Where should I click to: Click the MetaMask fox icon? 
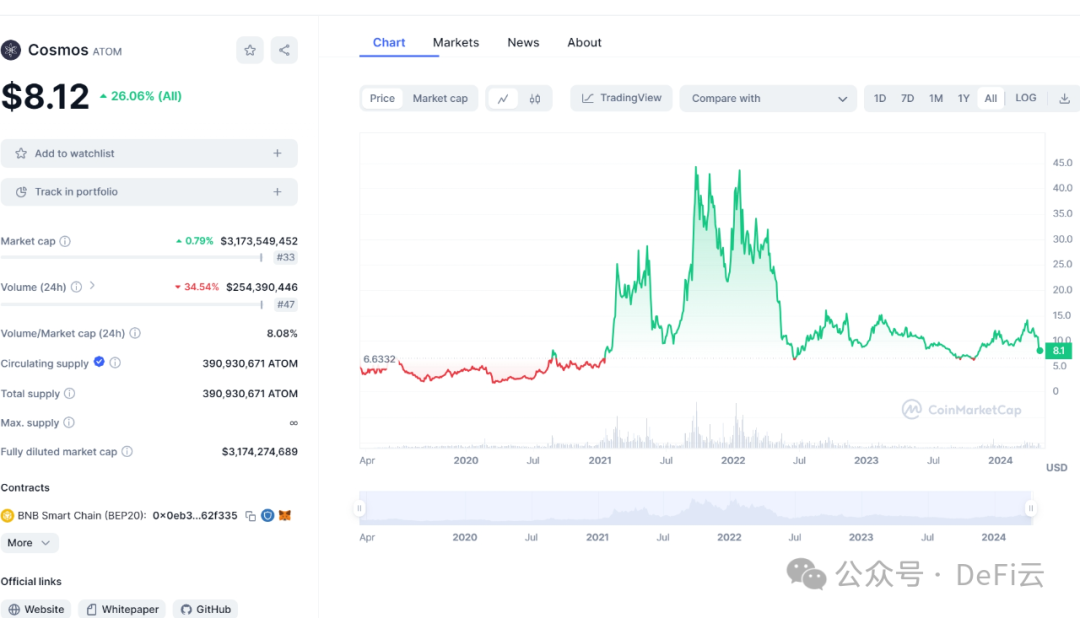(x=285, y=516)
